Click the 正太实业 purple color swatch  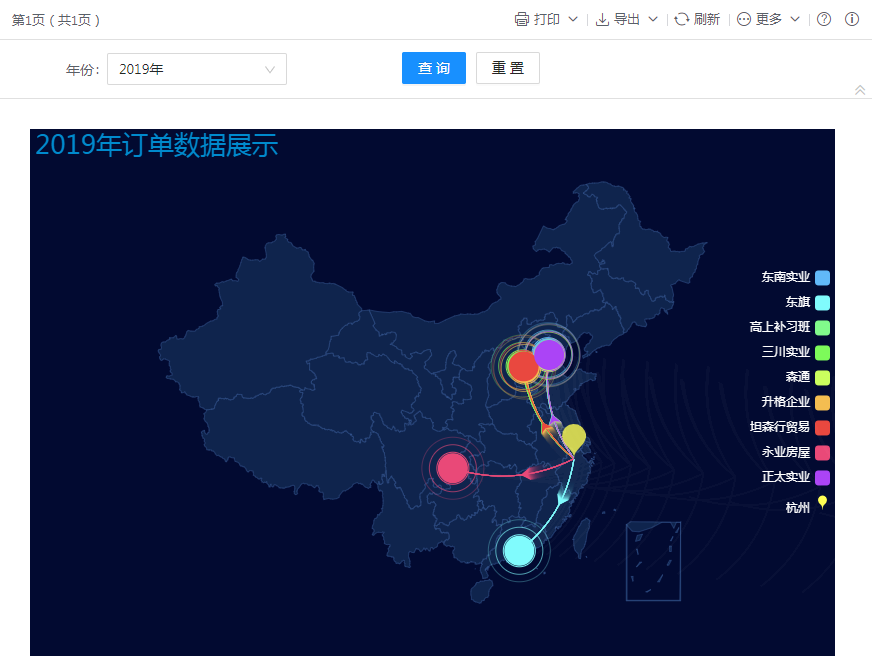click(x=823, y=477)
